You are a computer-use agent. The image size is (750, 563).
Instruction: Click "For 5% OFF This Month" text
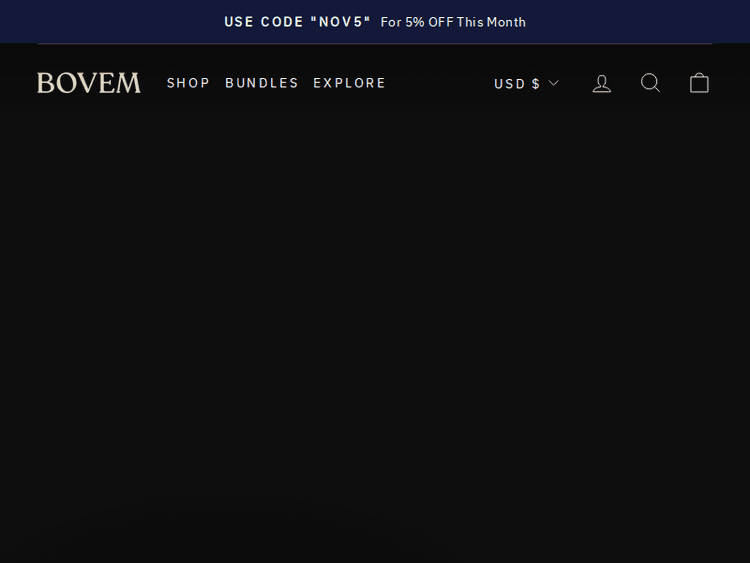pyautogui.click(x=453, y=22)
